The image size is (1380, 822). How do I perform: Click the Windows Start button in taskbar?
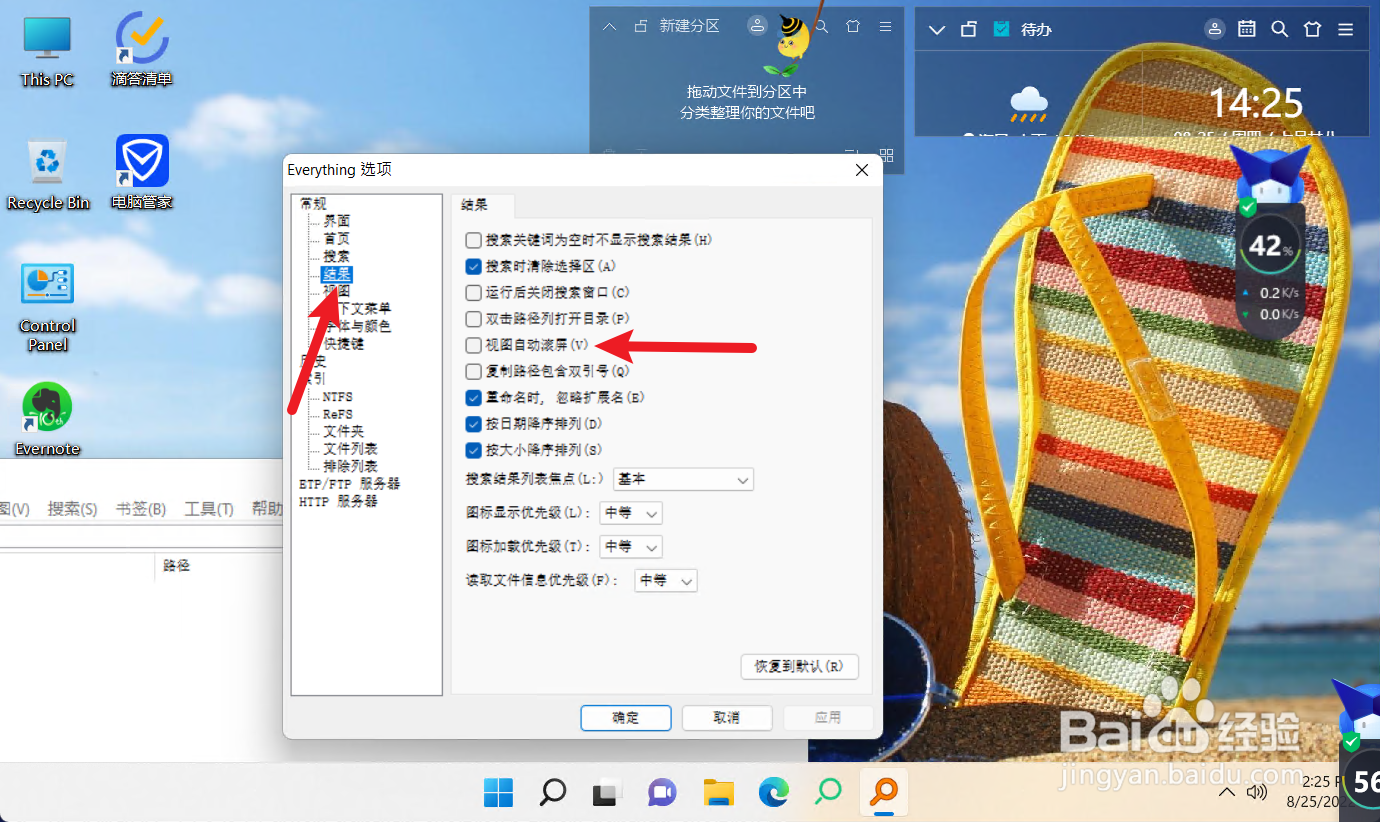coord(498,792)
